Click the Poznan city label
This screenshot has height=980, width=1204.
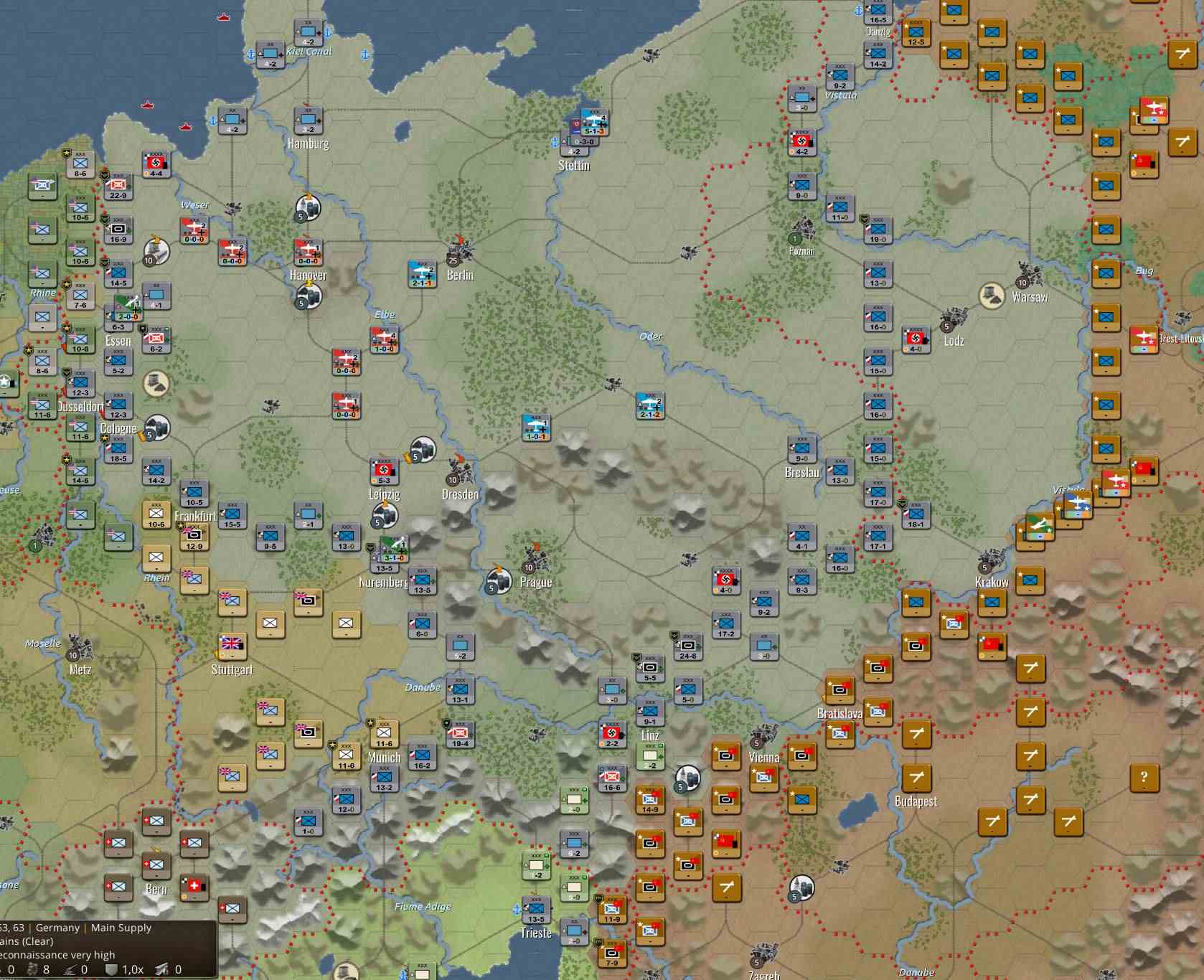pos(802,251)
